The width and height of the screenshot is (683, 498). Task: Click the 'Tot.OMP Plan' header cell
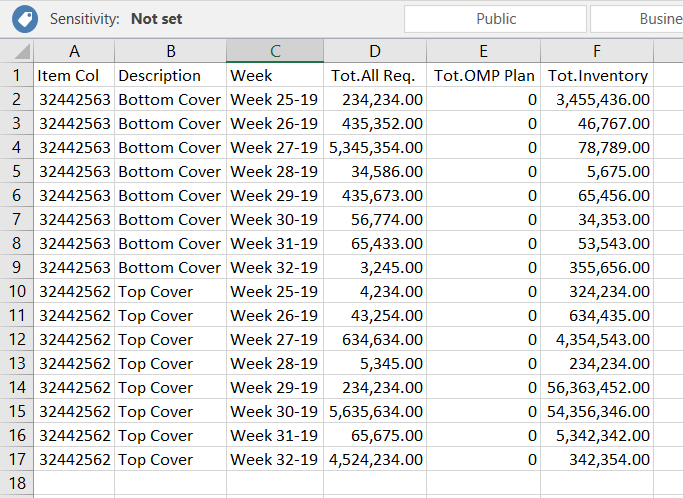pyautogui.click(x=483, y=75)
